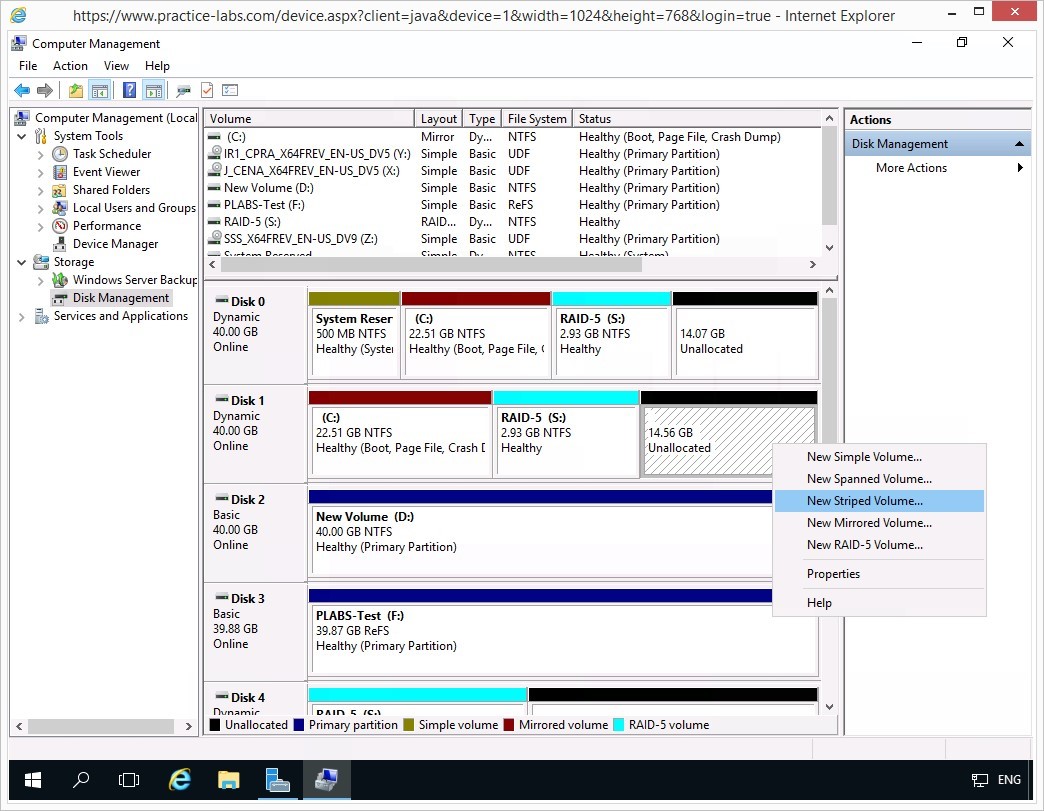Screen dimensions: 1044x811
Task: Expand the Task Scheduler tree node
Action: pos(41,155)
